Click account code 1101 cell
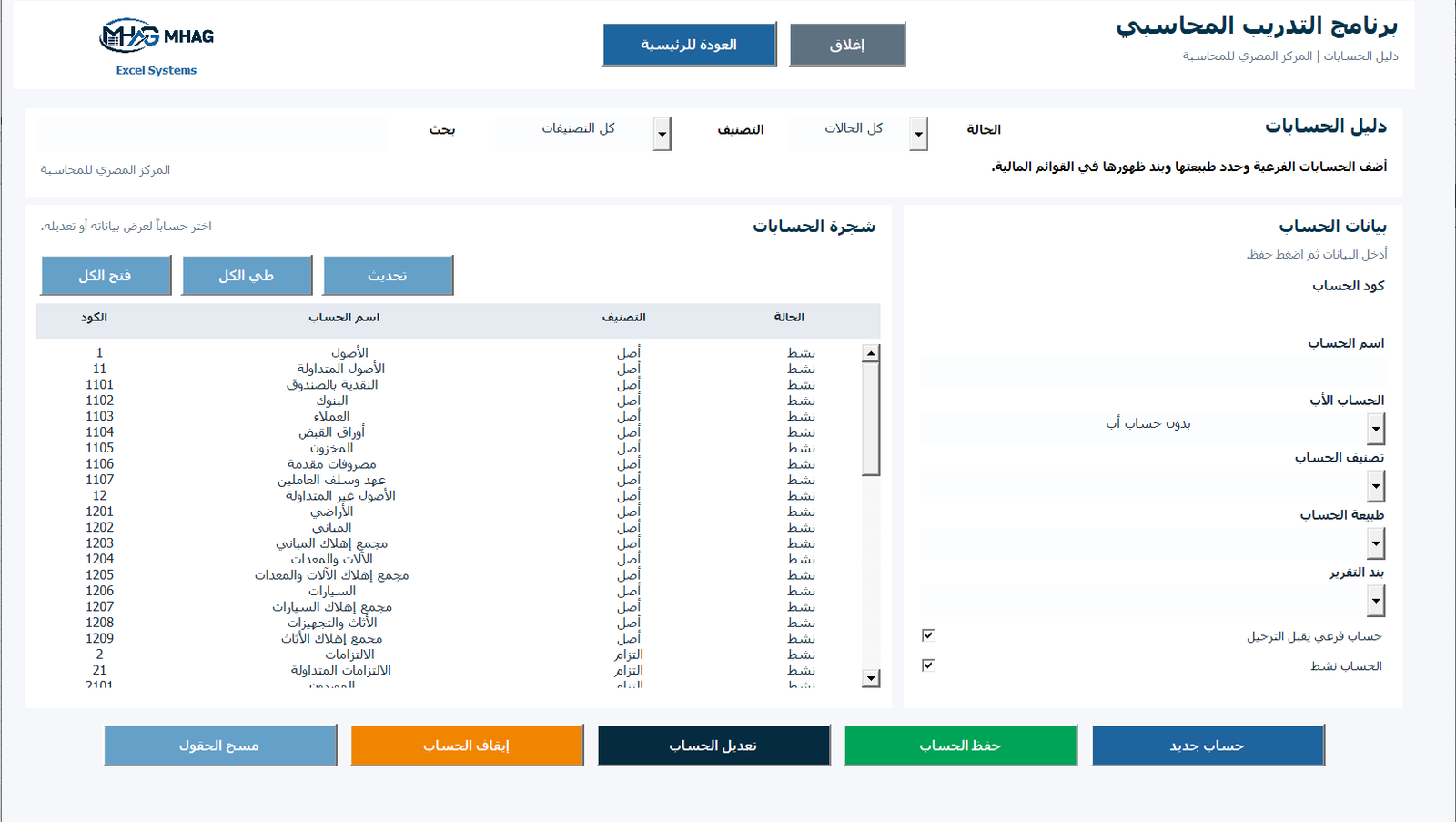Image resolution: width=1456 pixels, height=822 pixels. 100,385
